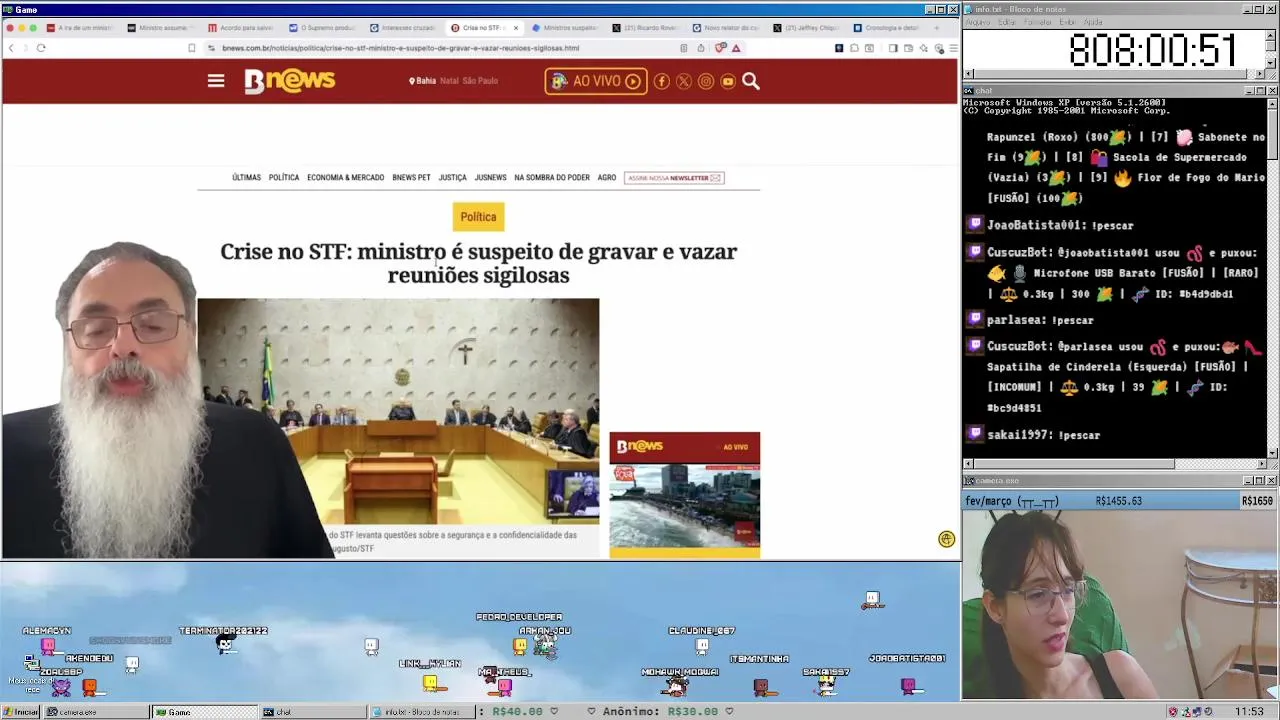Switch to 'Interesses cruzados' tab
This screenshot has height=720, width=1280.
point(405,28)
